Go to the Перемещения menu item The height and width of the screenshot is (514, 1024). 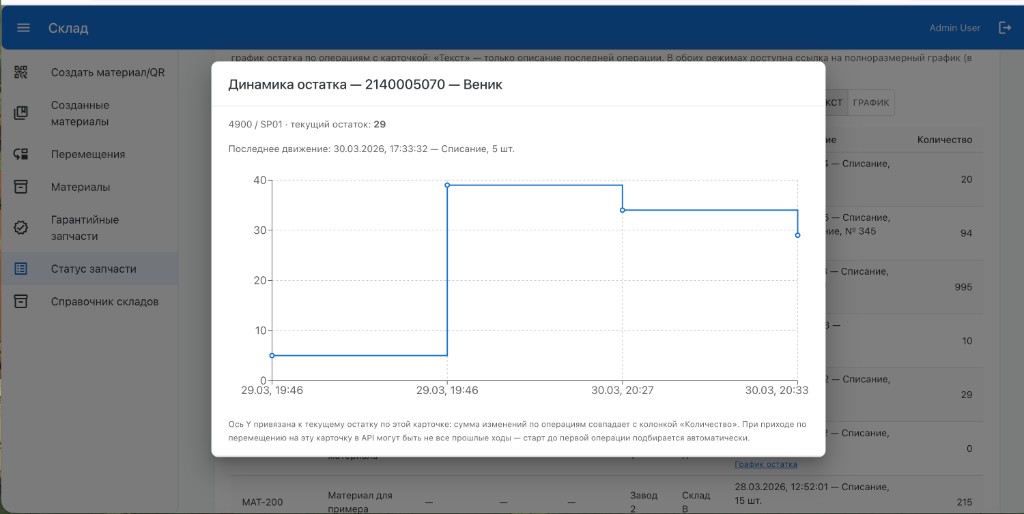(x=88, y=154)
